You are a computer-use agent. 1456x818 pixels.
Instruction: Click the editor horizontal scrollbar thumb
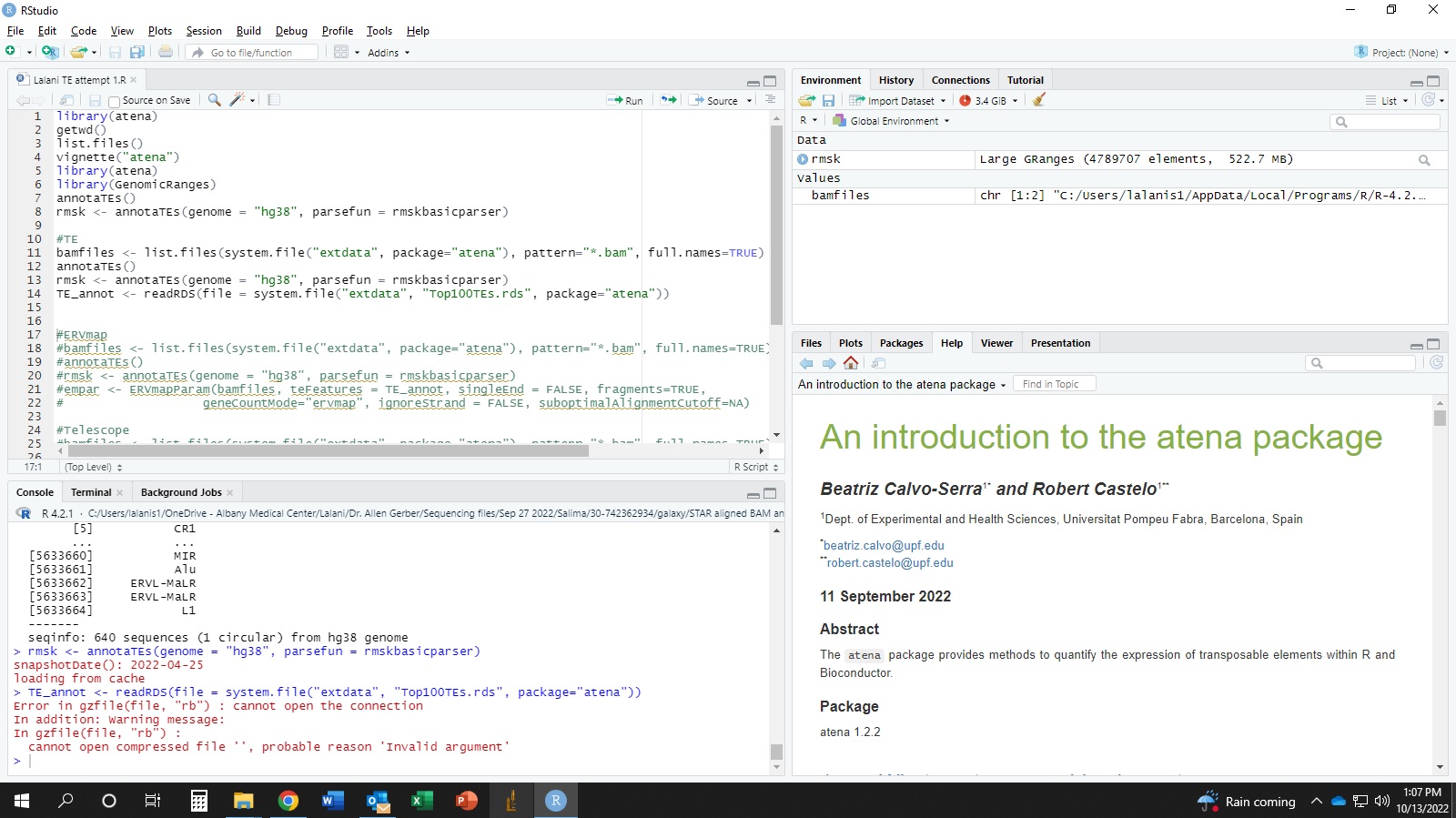[328, 450]
